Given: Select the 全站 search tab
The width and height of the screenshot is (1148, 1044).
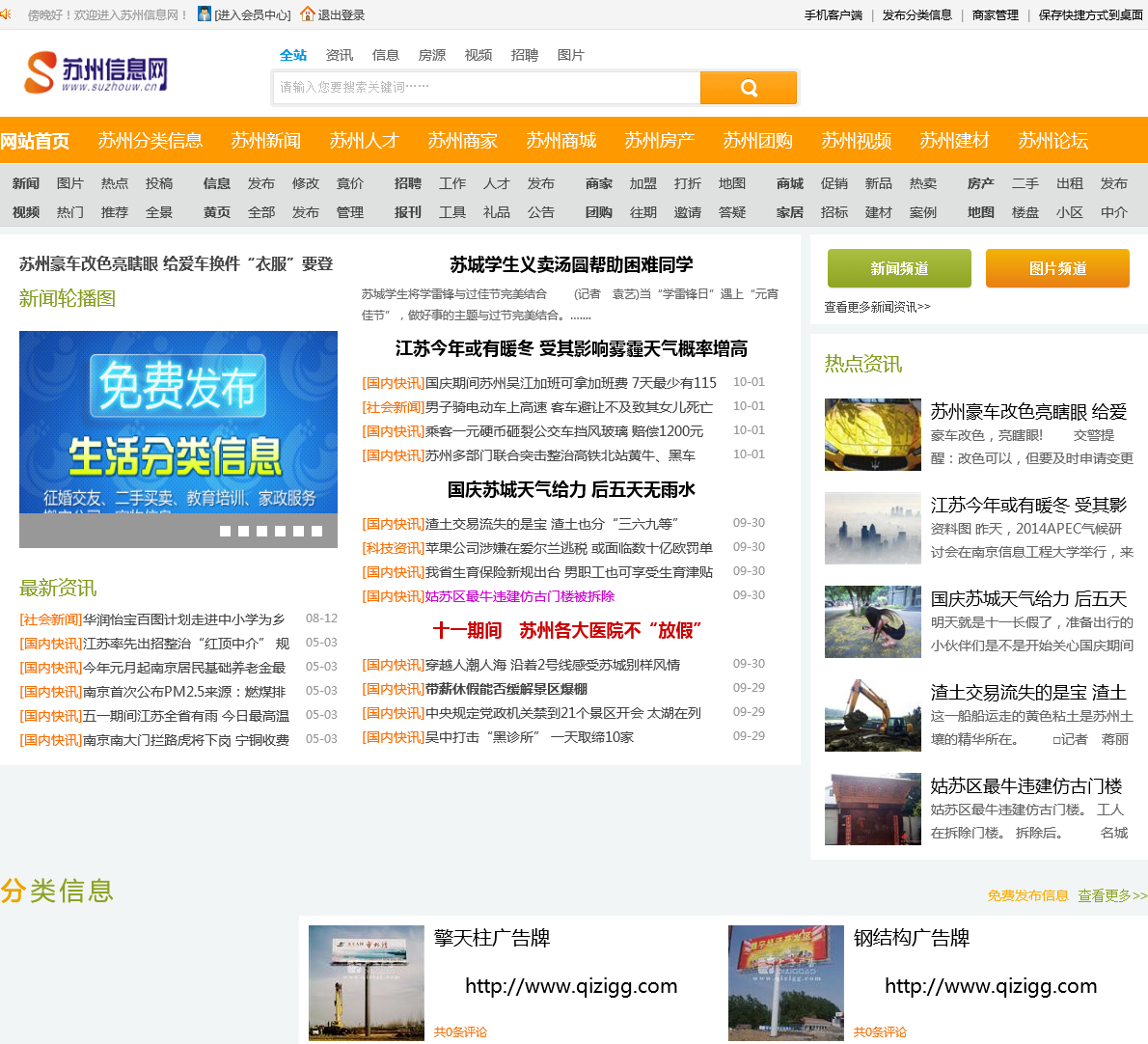Looking at the screenshot, I should [x=293, y=55].
